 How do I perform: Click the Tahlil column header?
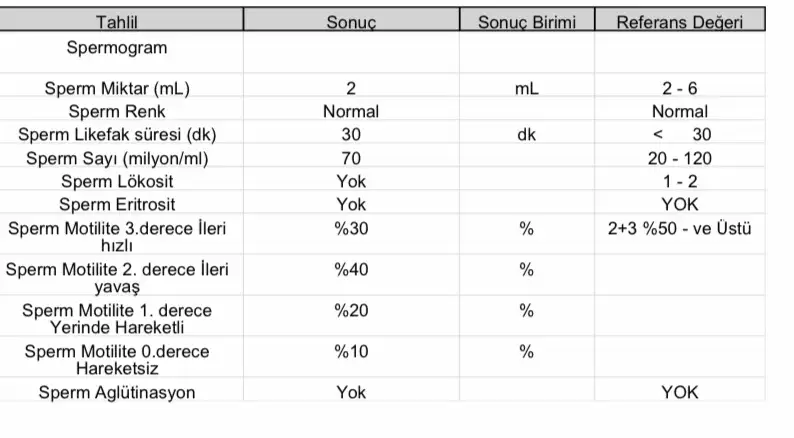click(x=117, y=23)
